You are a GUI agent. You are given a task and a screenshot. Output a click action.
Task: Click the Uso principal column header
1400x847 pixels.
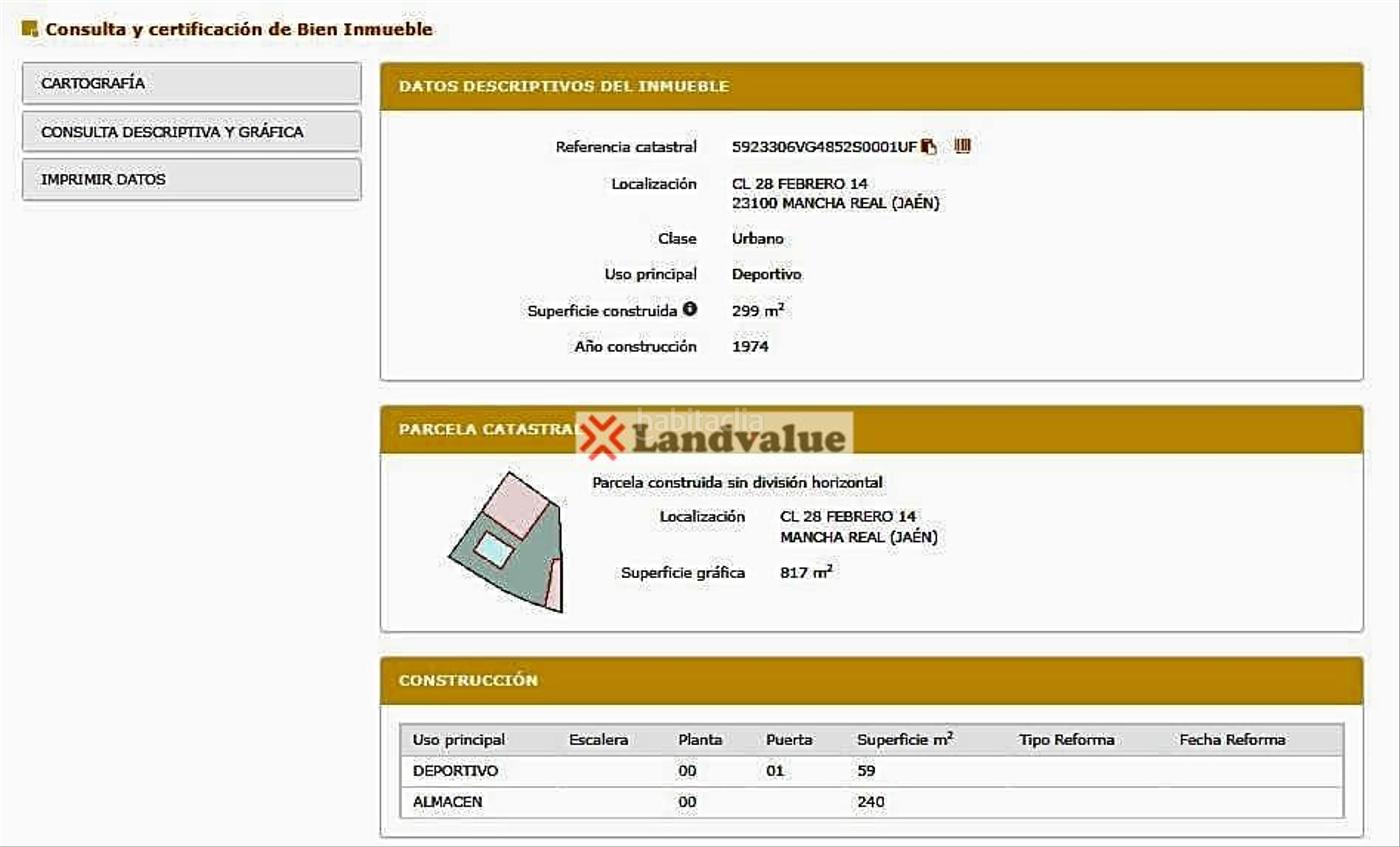click(x=459, y=740)
